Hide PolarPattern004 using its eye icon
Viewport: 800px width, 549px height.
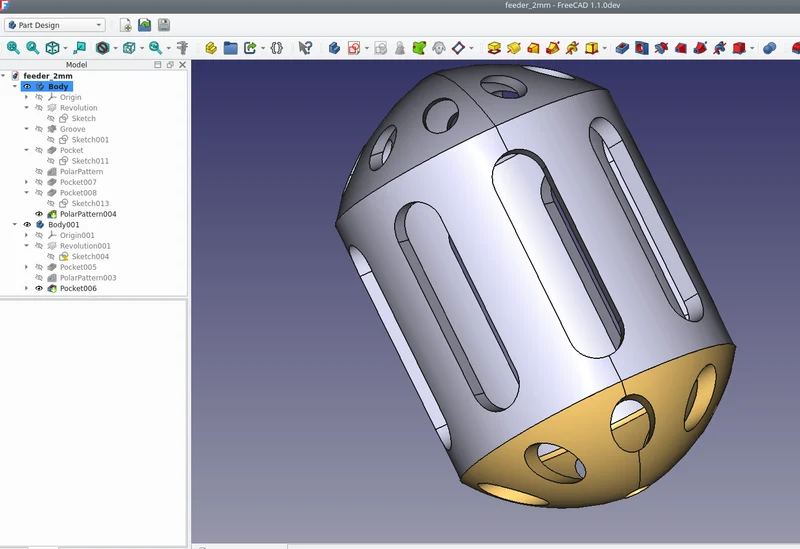point(39,214)
